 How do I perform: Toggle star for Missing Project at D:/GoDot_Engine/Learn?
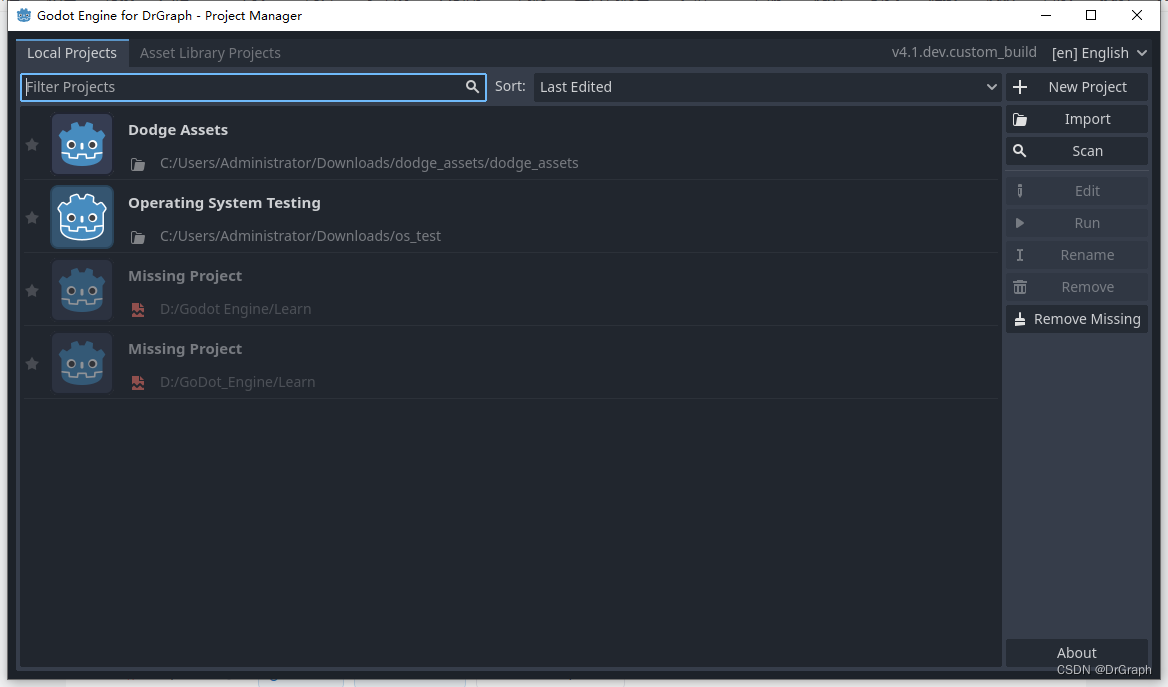coord(32,364)
